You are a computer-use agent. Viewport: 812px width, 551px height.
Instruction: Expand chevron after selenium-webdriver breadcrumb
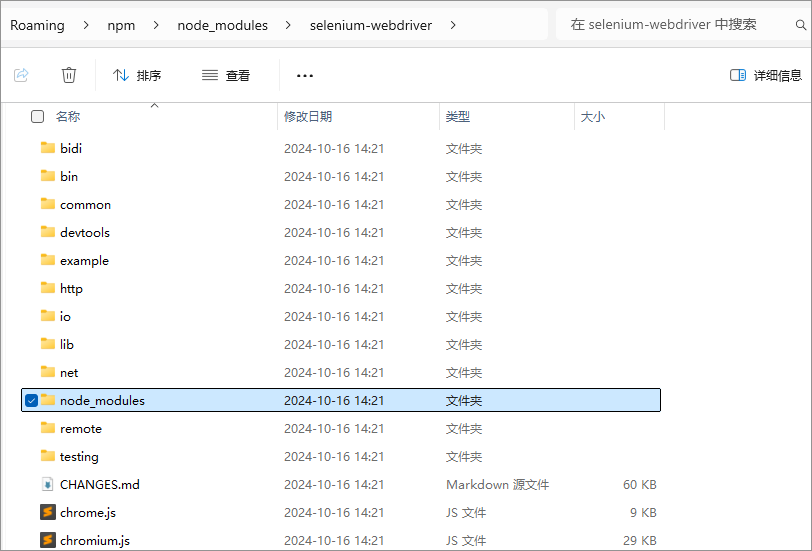453,25
